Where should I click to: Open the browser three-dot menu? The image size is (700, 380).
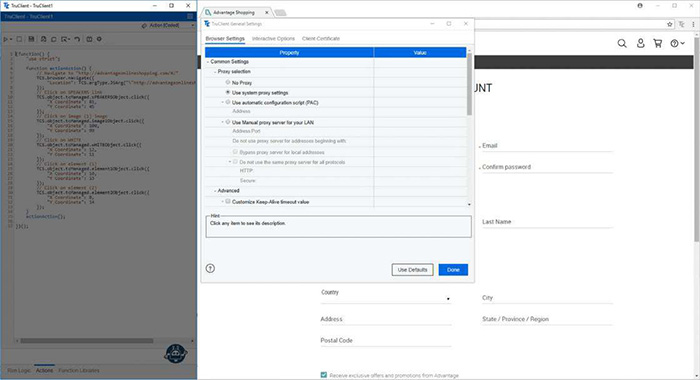[x=693, y=25]
